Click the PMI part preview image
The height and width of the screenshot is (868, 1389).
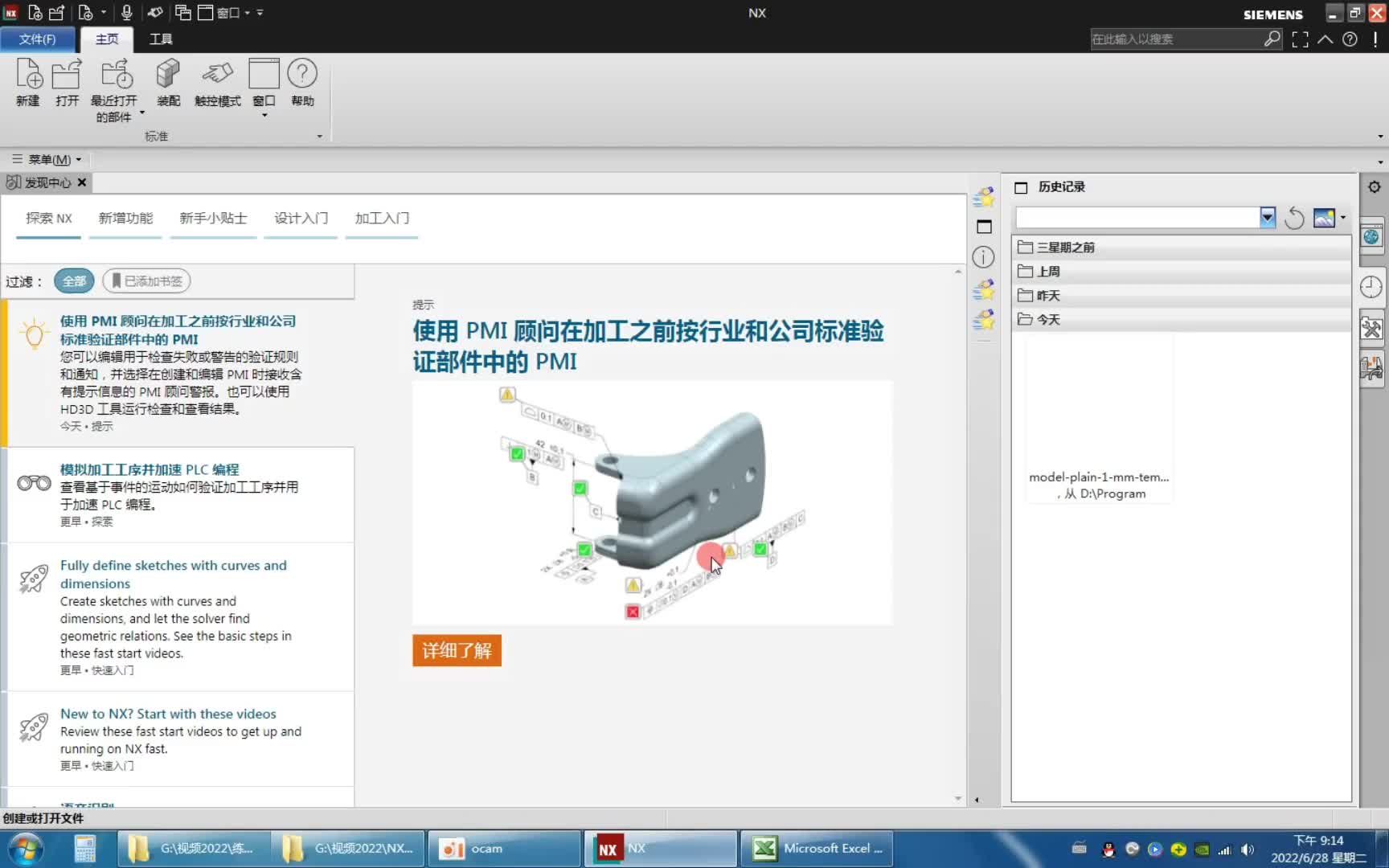pos(652,502)
